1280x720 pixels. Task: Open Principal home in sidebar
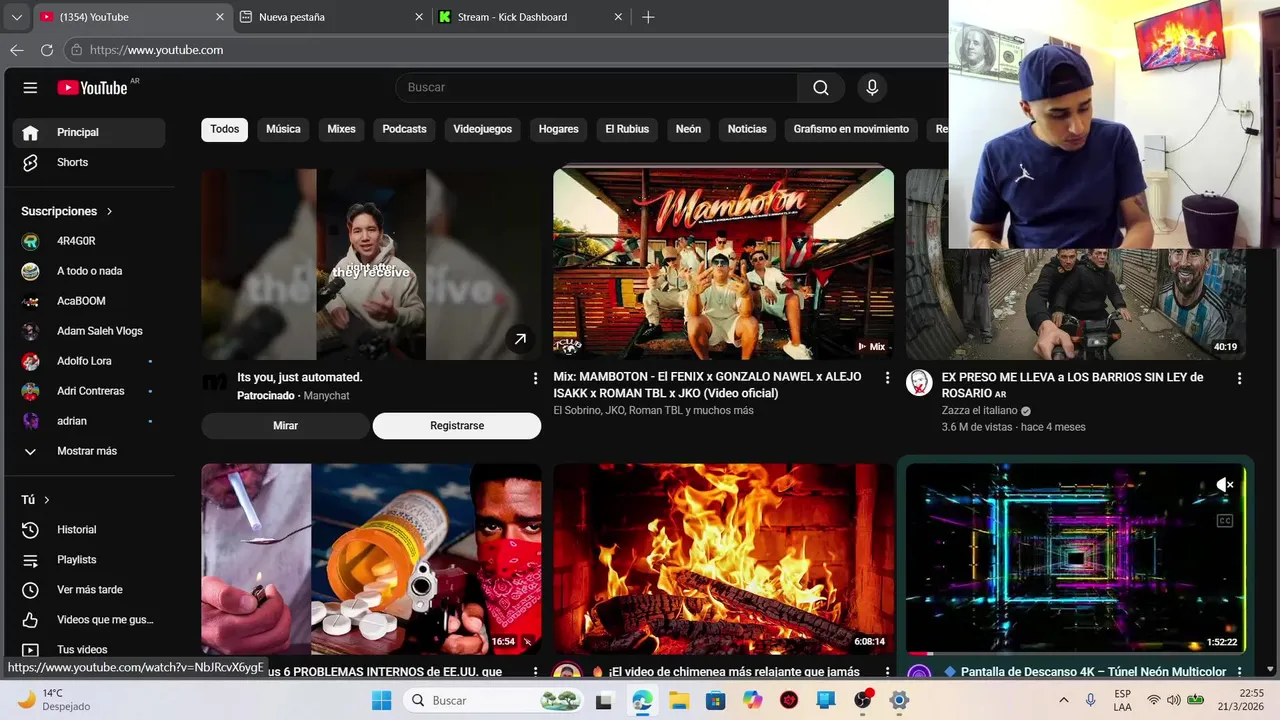pos(89,133)
